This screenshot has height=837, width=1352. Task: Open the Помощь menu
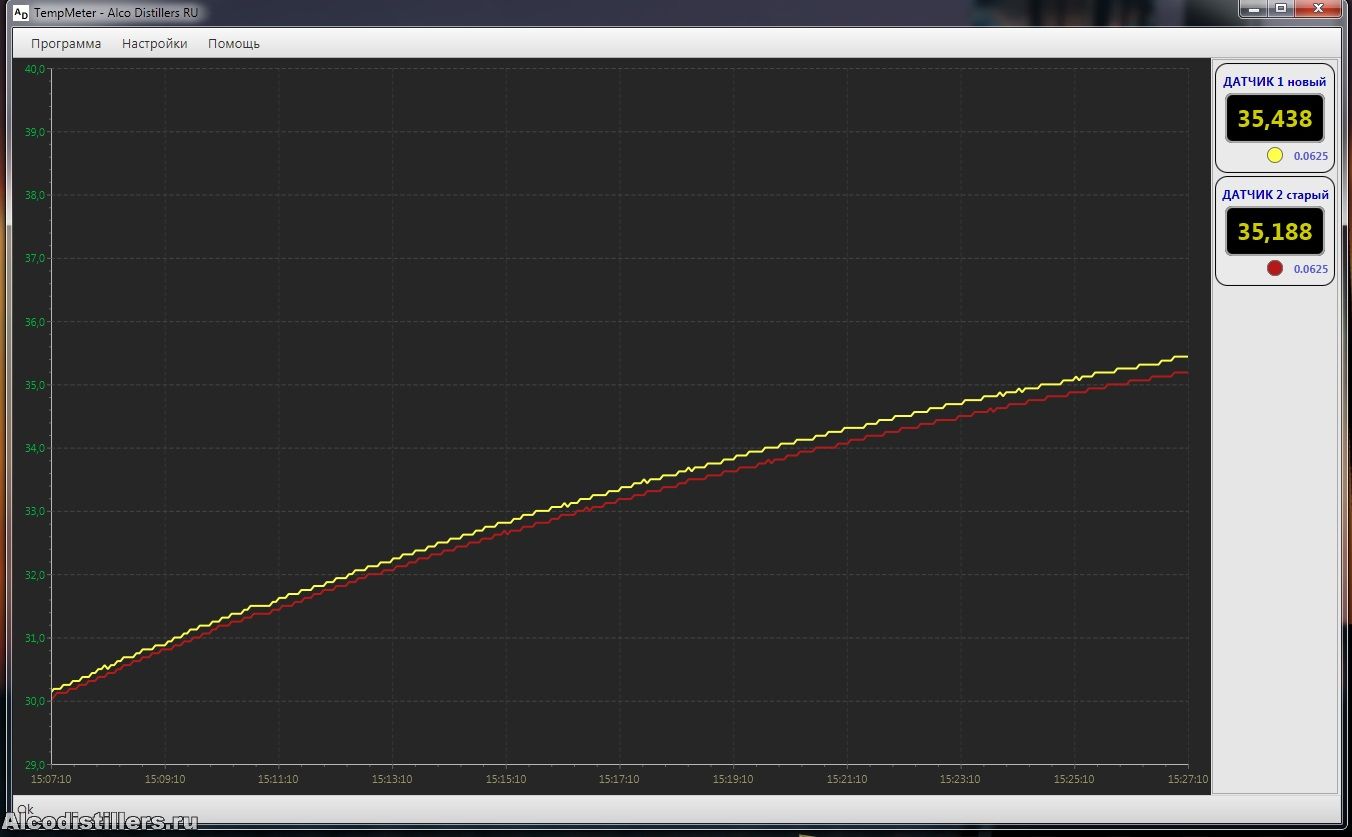[234, 44]
